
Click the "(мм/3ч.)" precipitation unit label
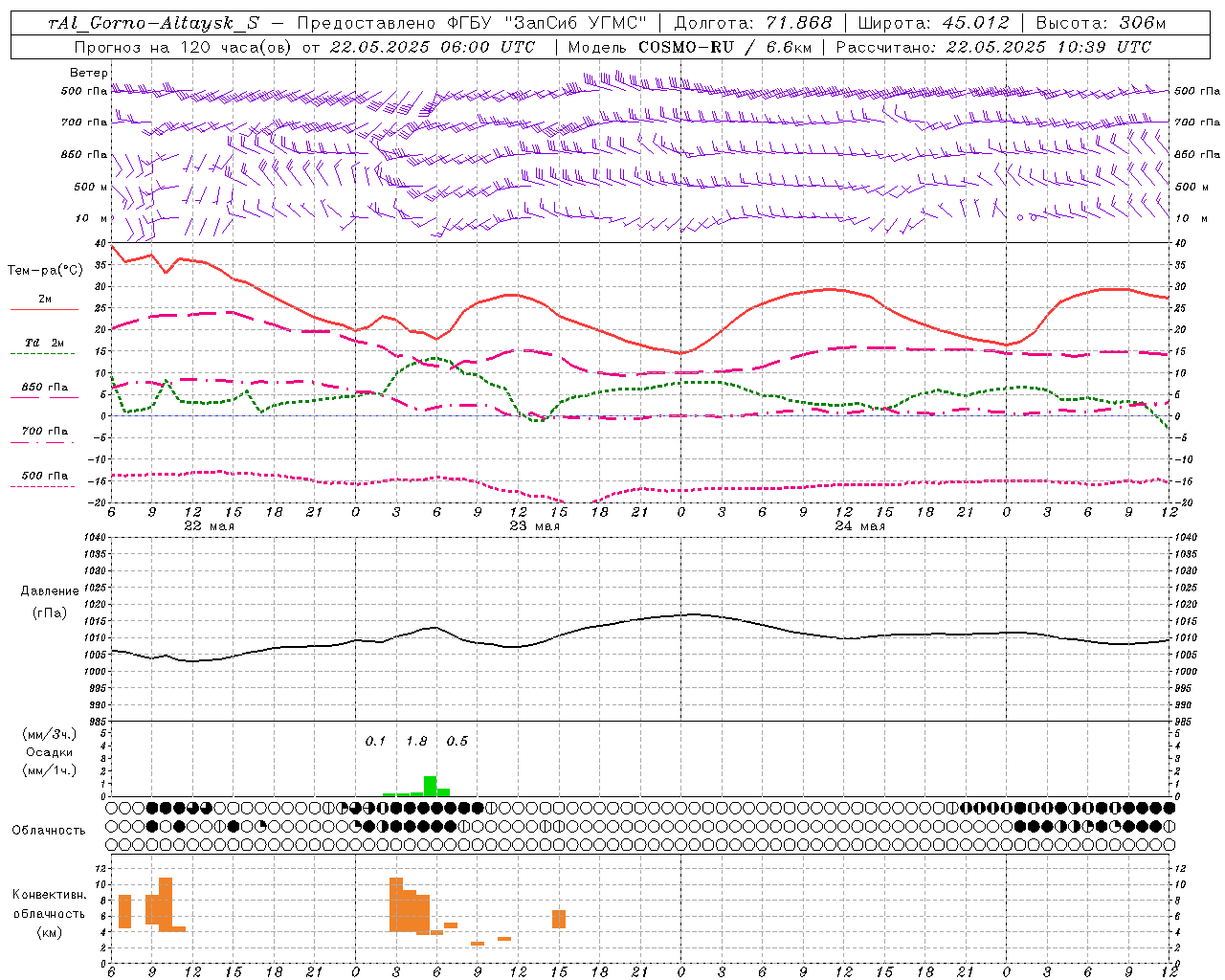(x=50, y=734)
